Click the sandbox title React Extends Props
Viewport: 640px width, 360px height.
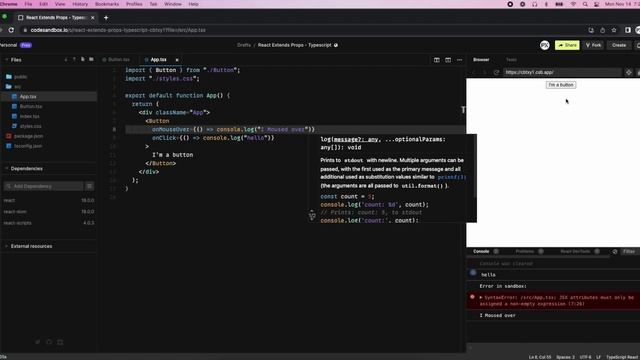point(294,45)
